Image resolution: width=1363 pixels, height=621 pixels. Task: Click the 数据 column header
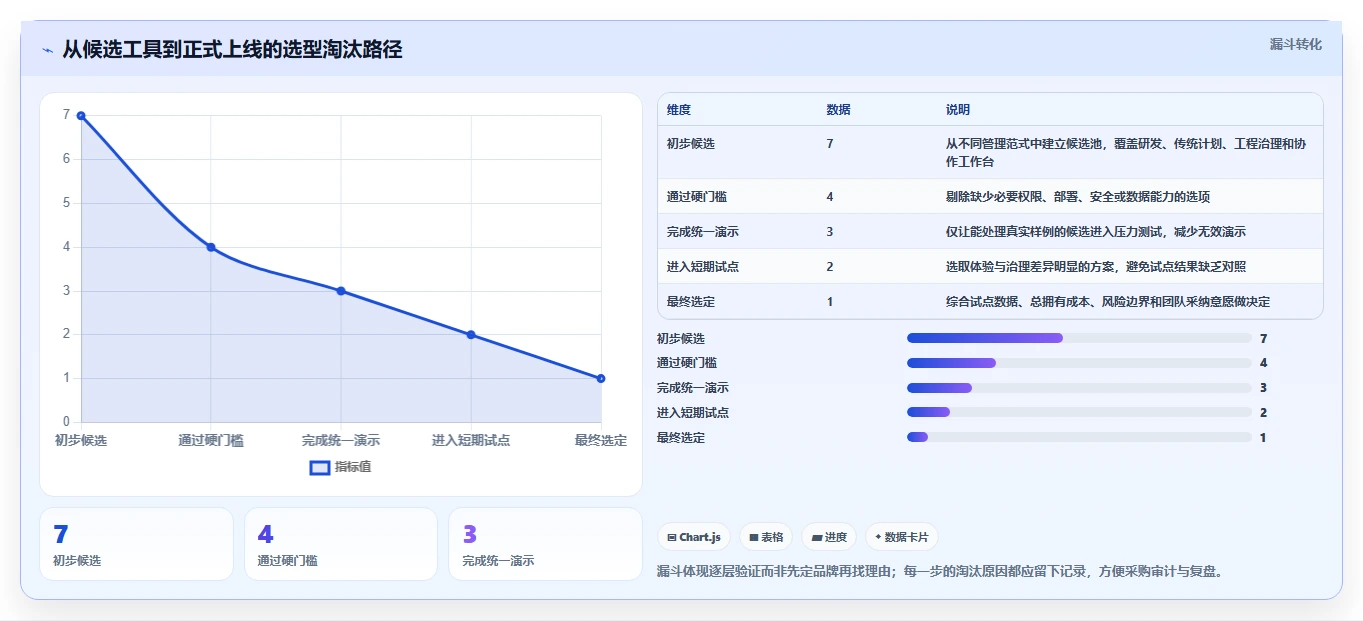839,110
